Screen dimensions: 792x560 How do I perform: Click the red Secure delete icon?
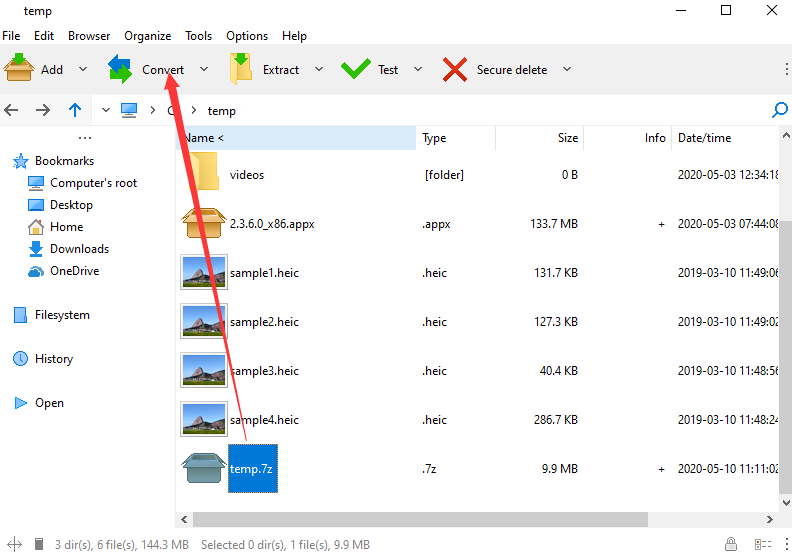click(x=455, y=69)
